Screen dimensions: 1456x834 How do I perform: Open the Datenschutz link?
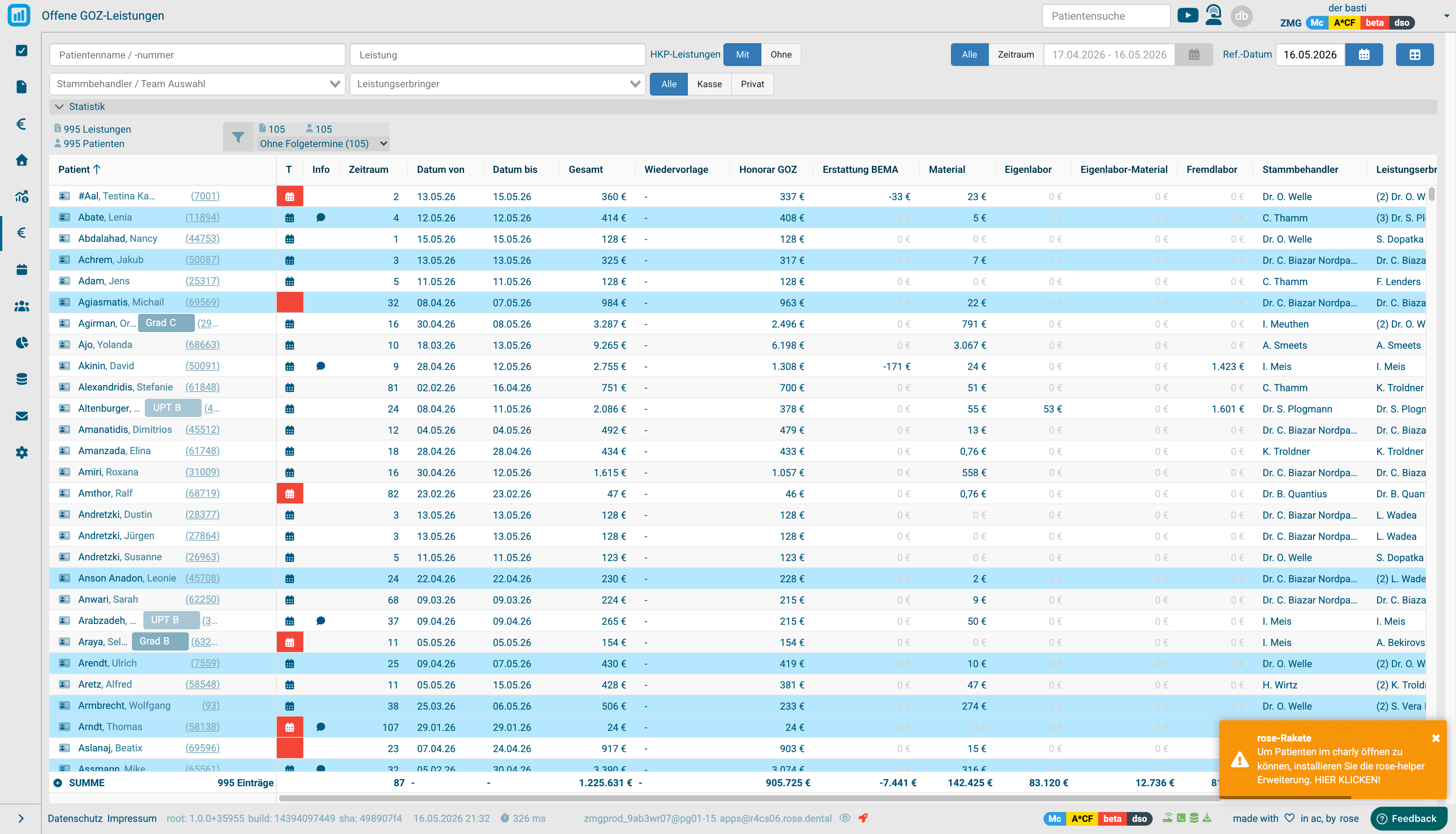tap(75, 818)
